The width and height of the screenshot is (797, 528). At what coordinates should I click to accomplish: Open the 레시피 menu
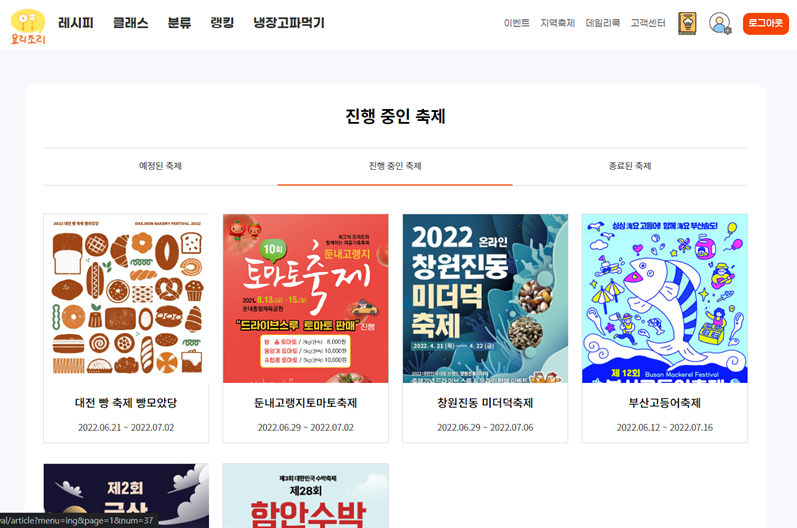pos(76,23)
